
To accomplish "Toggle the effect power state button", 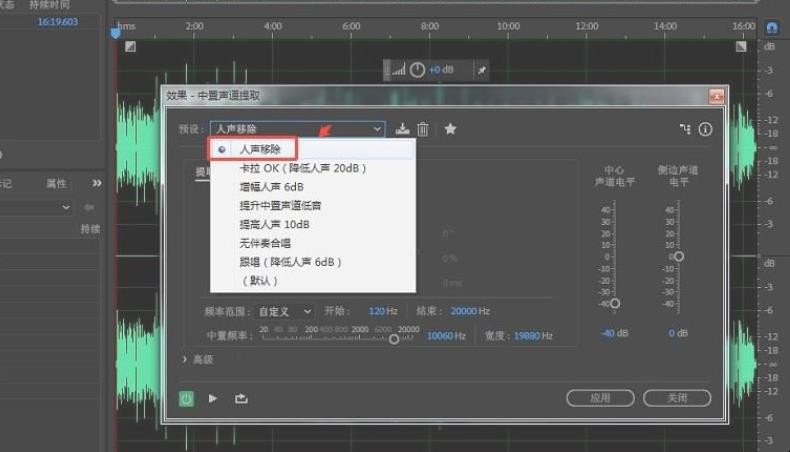I will [186, 399].
